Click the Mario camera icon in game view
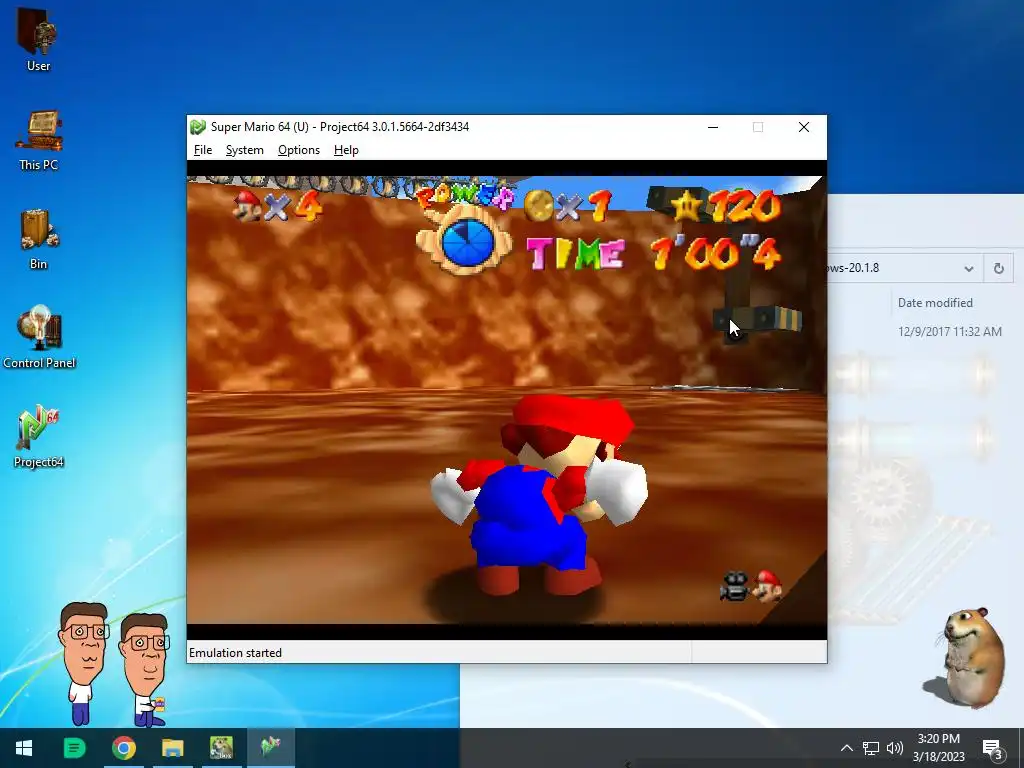 point(751,585)
